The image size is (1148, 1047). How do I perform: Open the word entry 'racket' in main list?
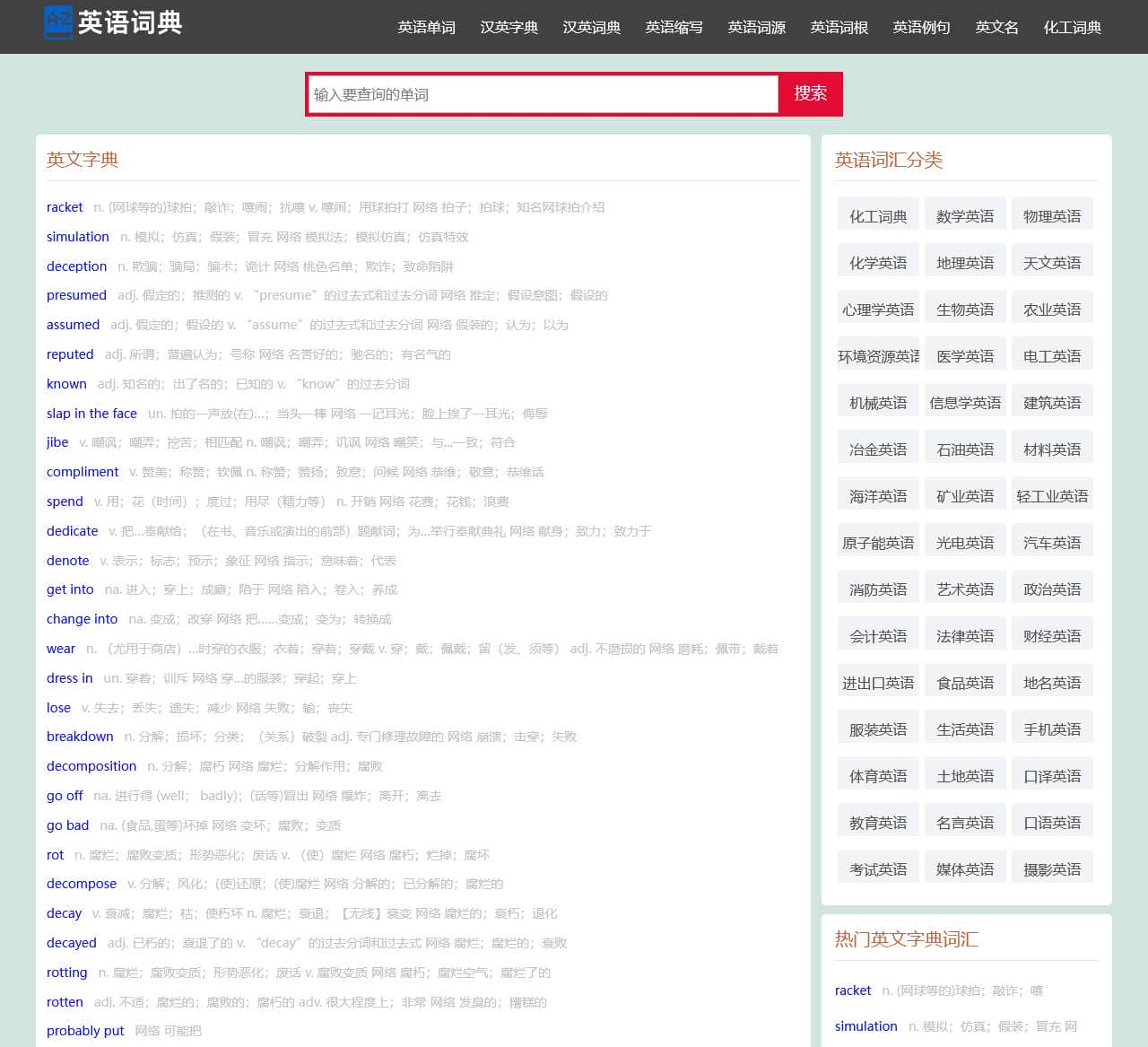tap(65, 207)
